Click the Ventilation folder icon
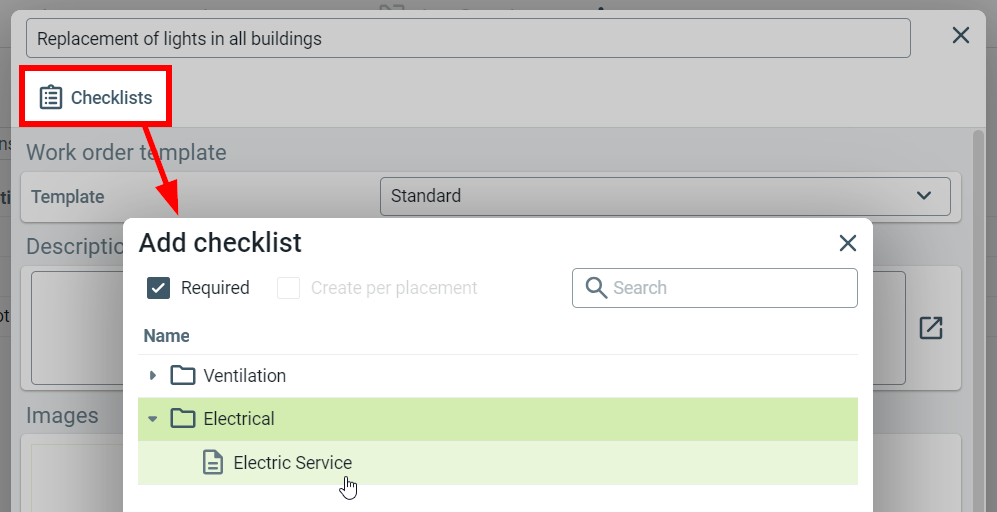997x512 pixels. [183, 376]
